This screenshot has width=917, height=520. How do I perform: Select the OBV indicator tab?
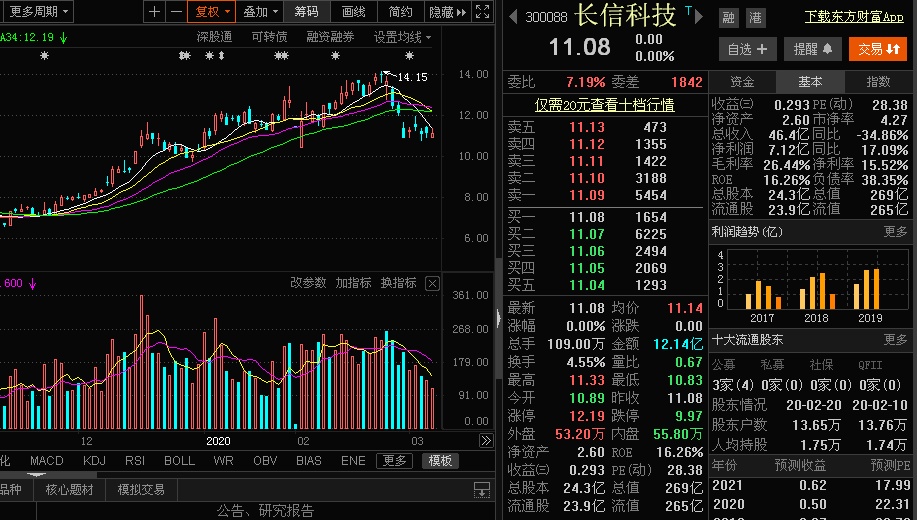(x=265, y=461)
